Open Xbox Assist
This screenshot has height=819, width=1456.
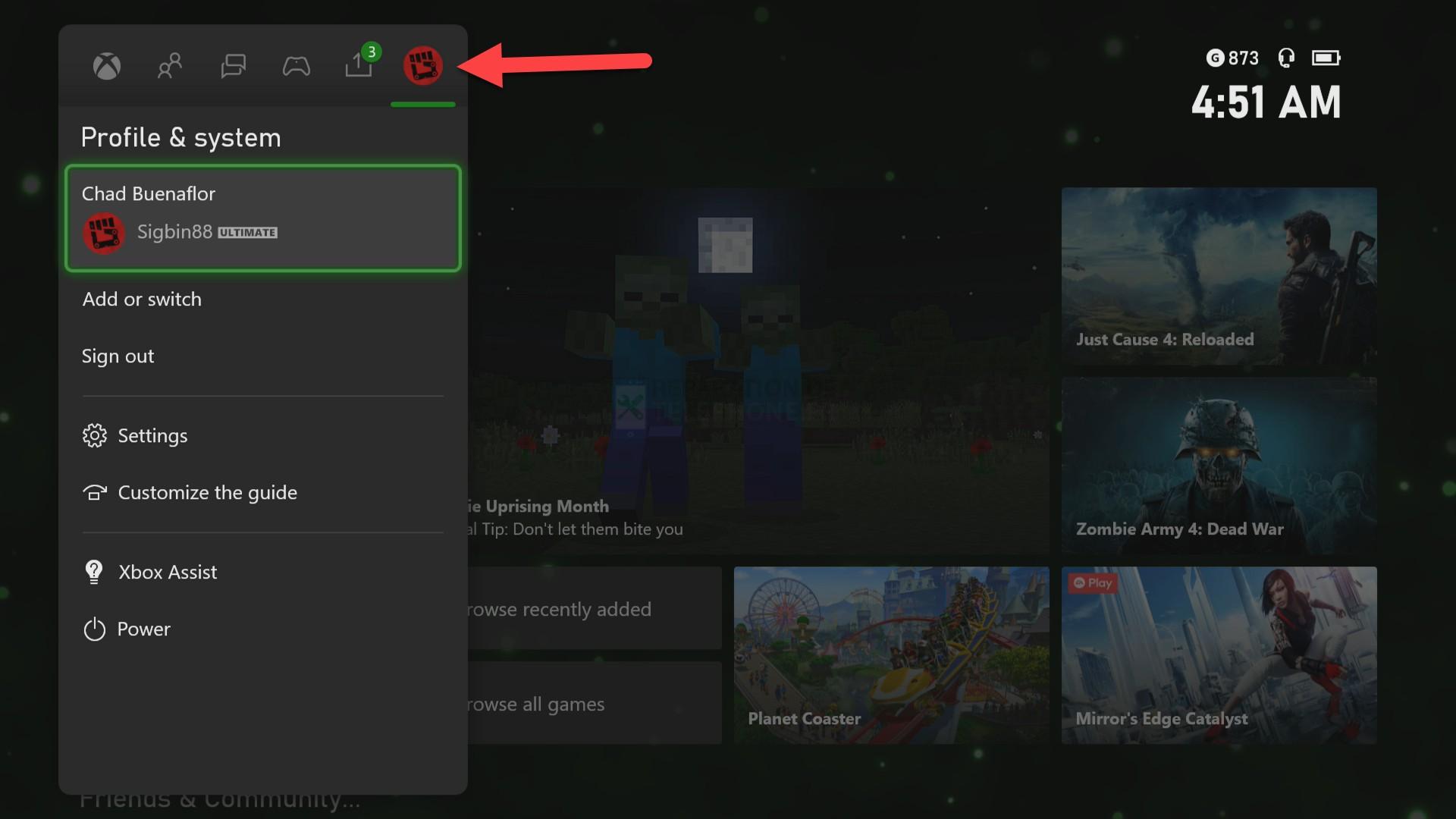(x=263, y=572)
